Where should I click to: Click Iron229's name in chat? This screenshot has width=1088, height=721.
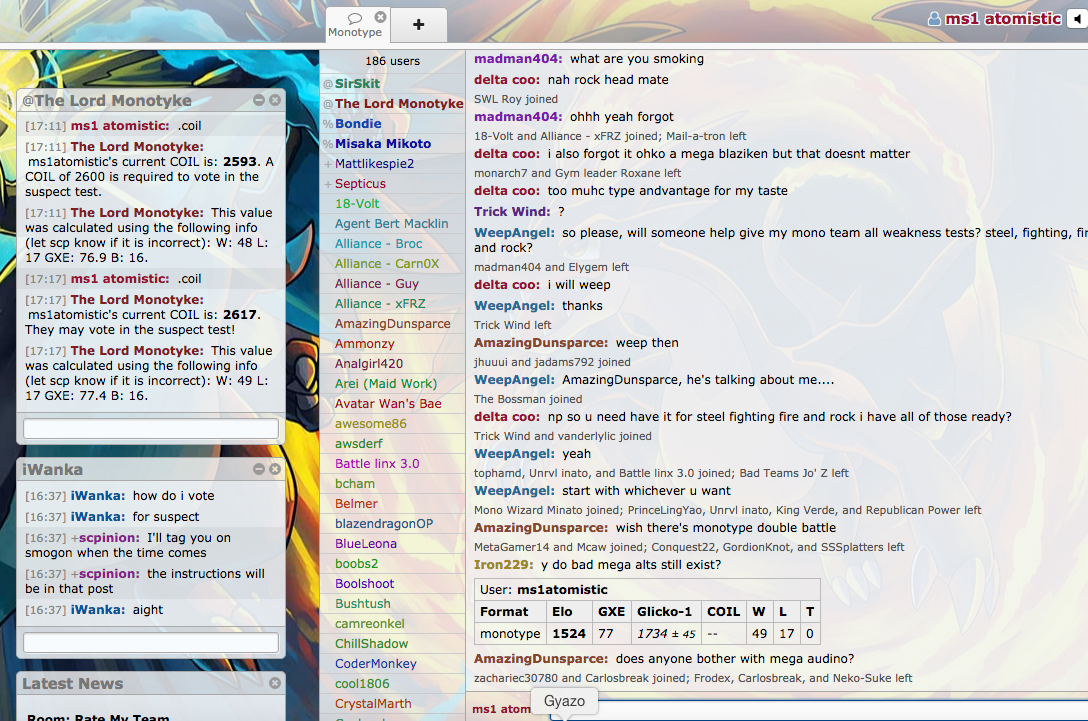click(x=503, y=565)
